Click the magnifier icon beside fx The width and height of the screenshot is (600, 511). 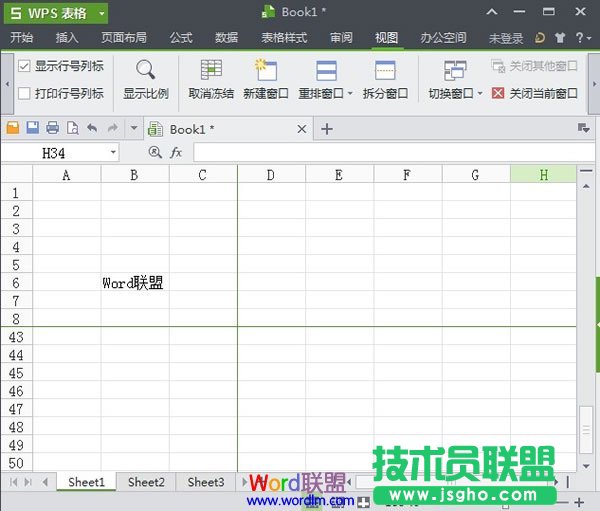[155, 152]
